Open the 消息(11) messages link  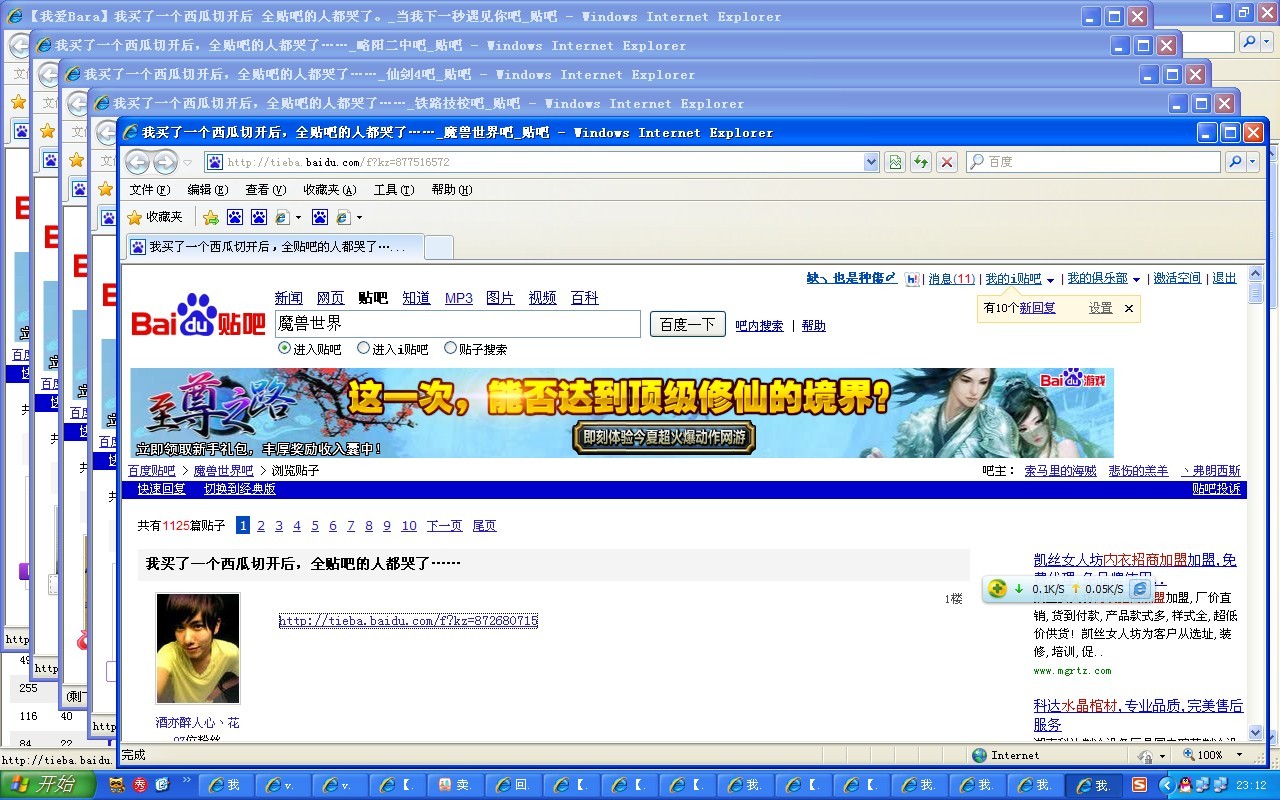[x=952, y=279]
